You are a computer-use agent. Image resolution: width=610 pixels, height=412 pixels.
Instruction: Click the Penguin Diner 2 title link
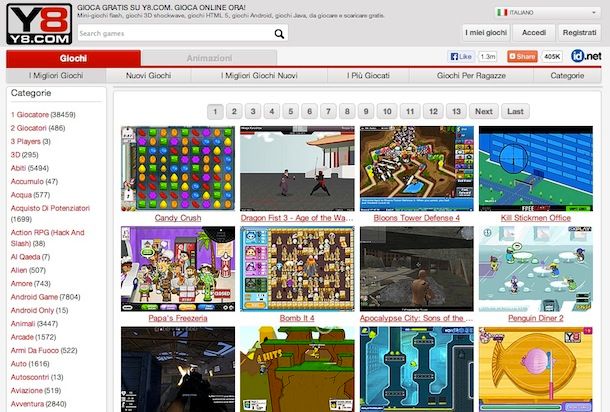click(x=536, y=318)
